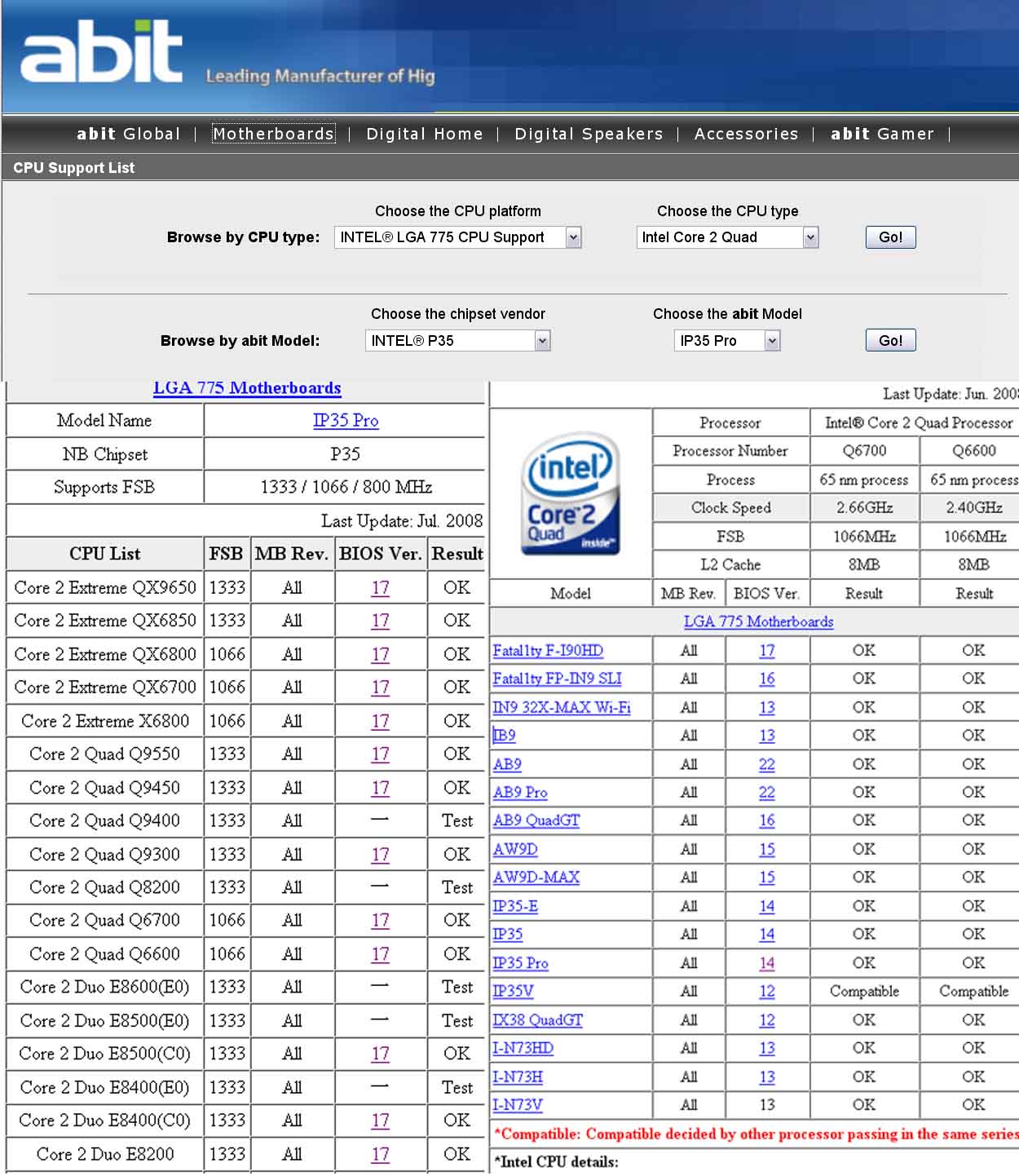The image size is (1019, 1176).
Task: Open IP35V motherboard link
Action: tap(513, 991)
